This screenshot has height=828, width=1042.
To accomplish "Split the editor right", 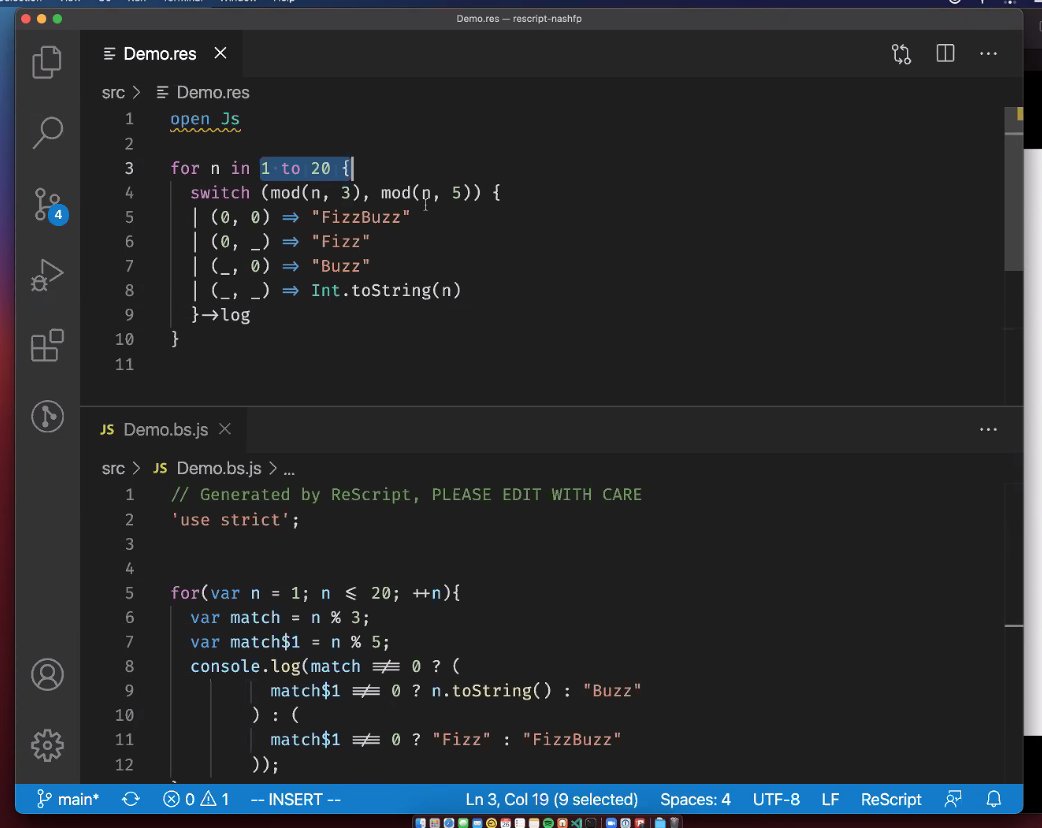I will coord(945,53).
